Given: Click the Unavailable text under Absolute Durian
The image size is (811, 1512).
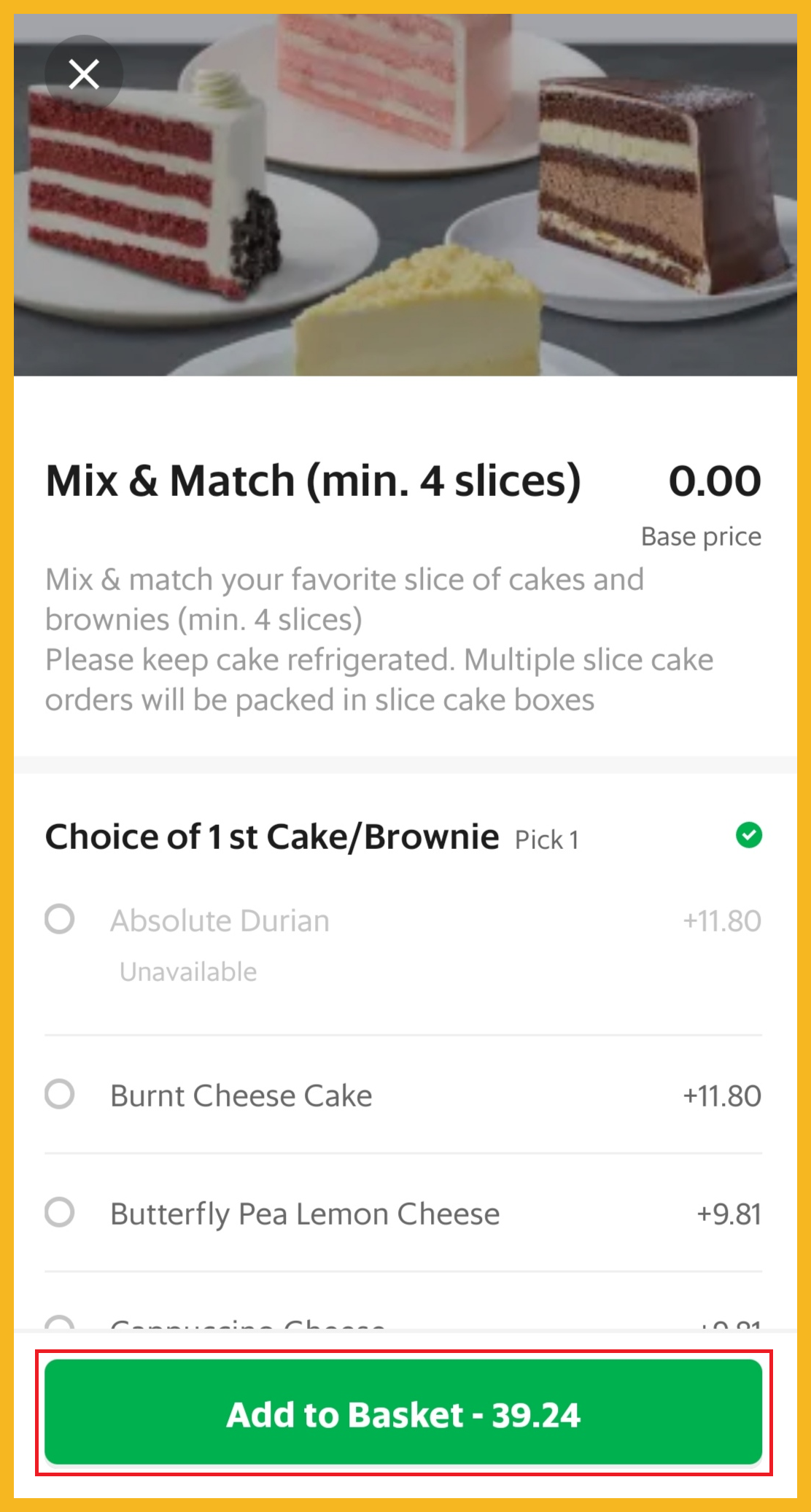Looking at the screenshot, I should pyautogui.click(x=188, y=972).
